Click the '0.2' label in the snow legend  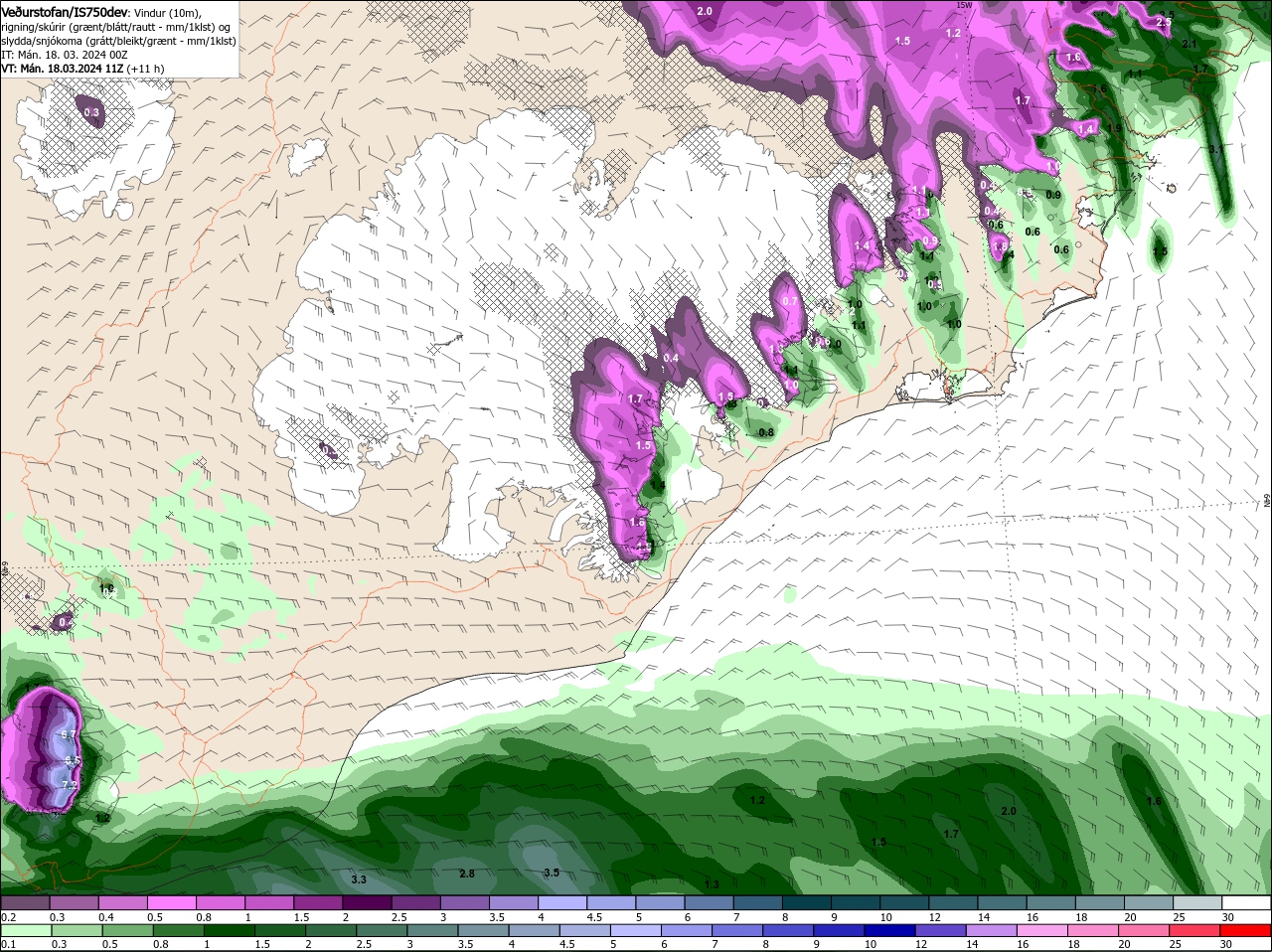point(8,917)
